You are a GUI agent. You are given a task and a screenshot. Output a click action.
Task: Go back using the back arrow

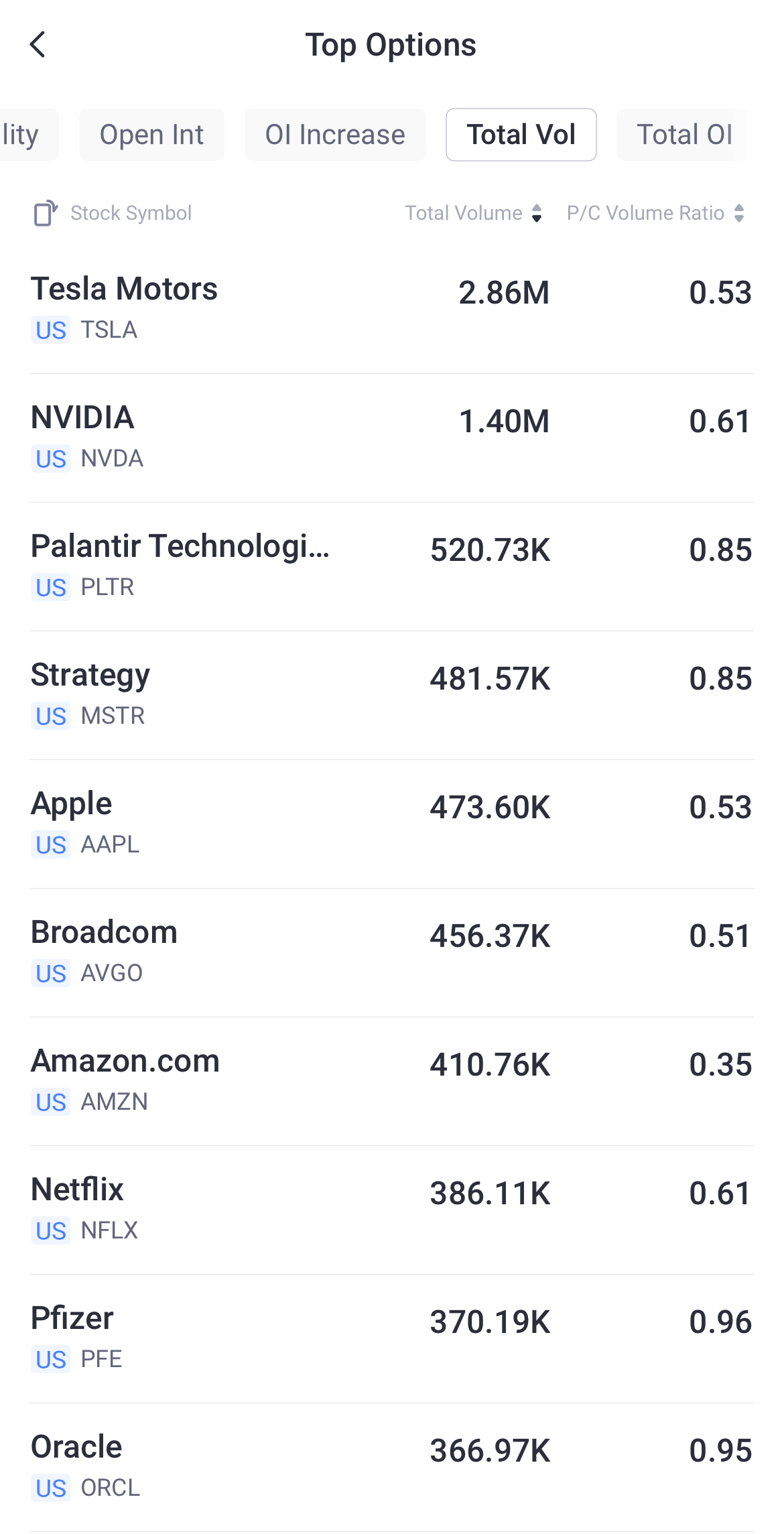[x=38, y=44]
